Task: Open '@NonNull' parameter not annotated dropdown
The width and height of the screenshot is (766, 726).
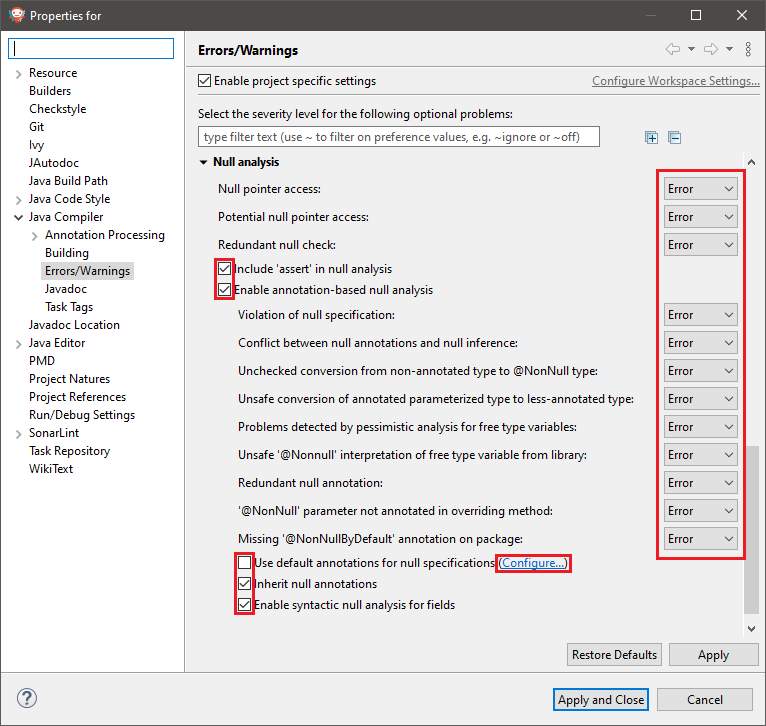Action: [x=701, y=511]
